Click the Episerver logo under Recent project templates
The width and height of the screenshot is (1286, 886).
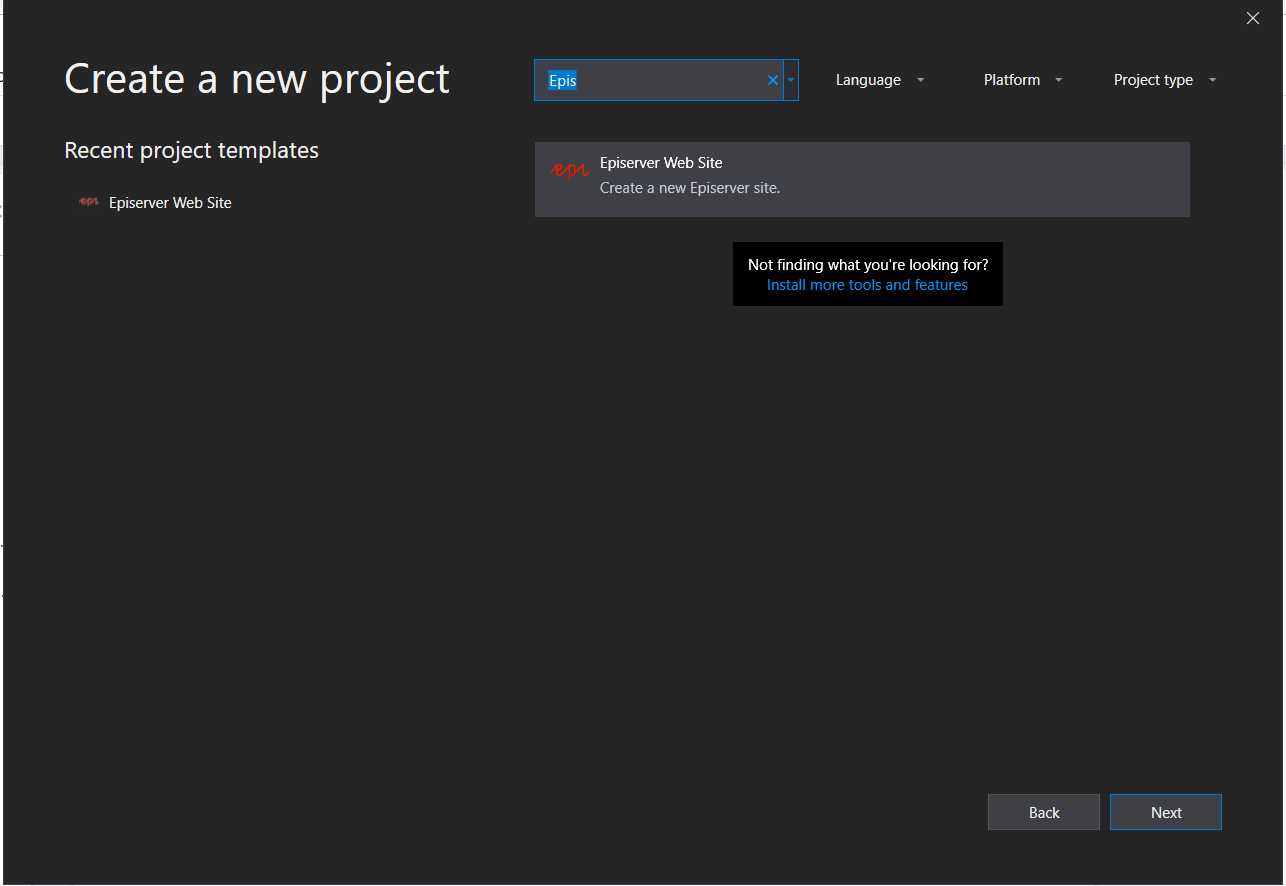tap(89, 202)
